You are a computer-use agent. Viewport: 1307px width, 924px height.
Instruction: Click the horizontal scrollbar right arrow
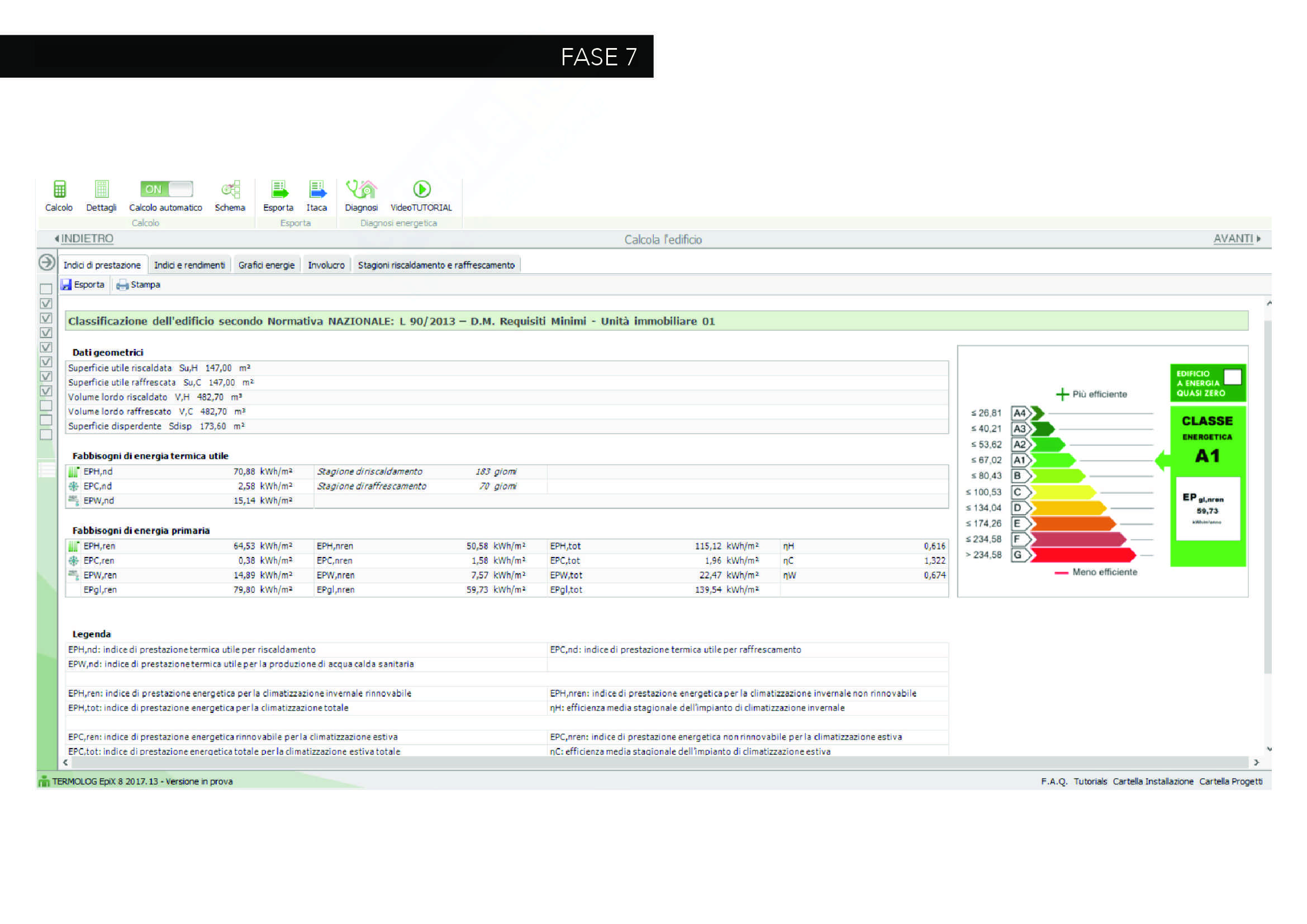pos(1256,763)
